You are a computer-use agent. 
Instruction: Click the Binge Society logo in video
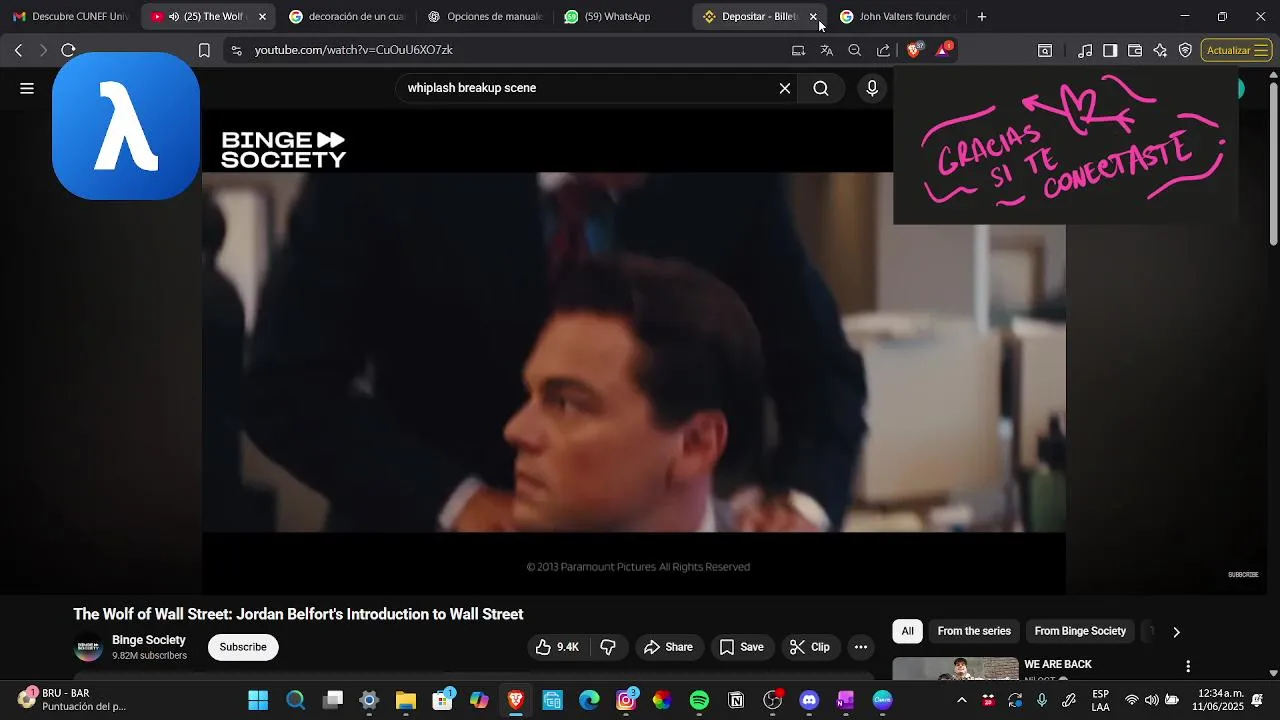tap(284, 150)
